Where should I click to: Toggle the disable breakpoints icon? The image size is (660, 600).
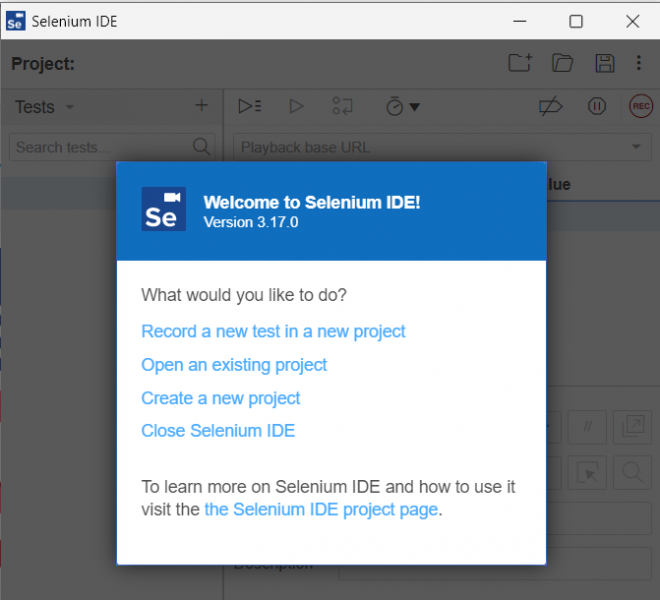(550, 106)
